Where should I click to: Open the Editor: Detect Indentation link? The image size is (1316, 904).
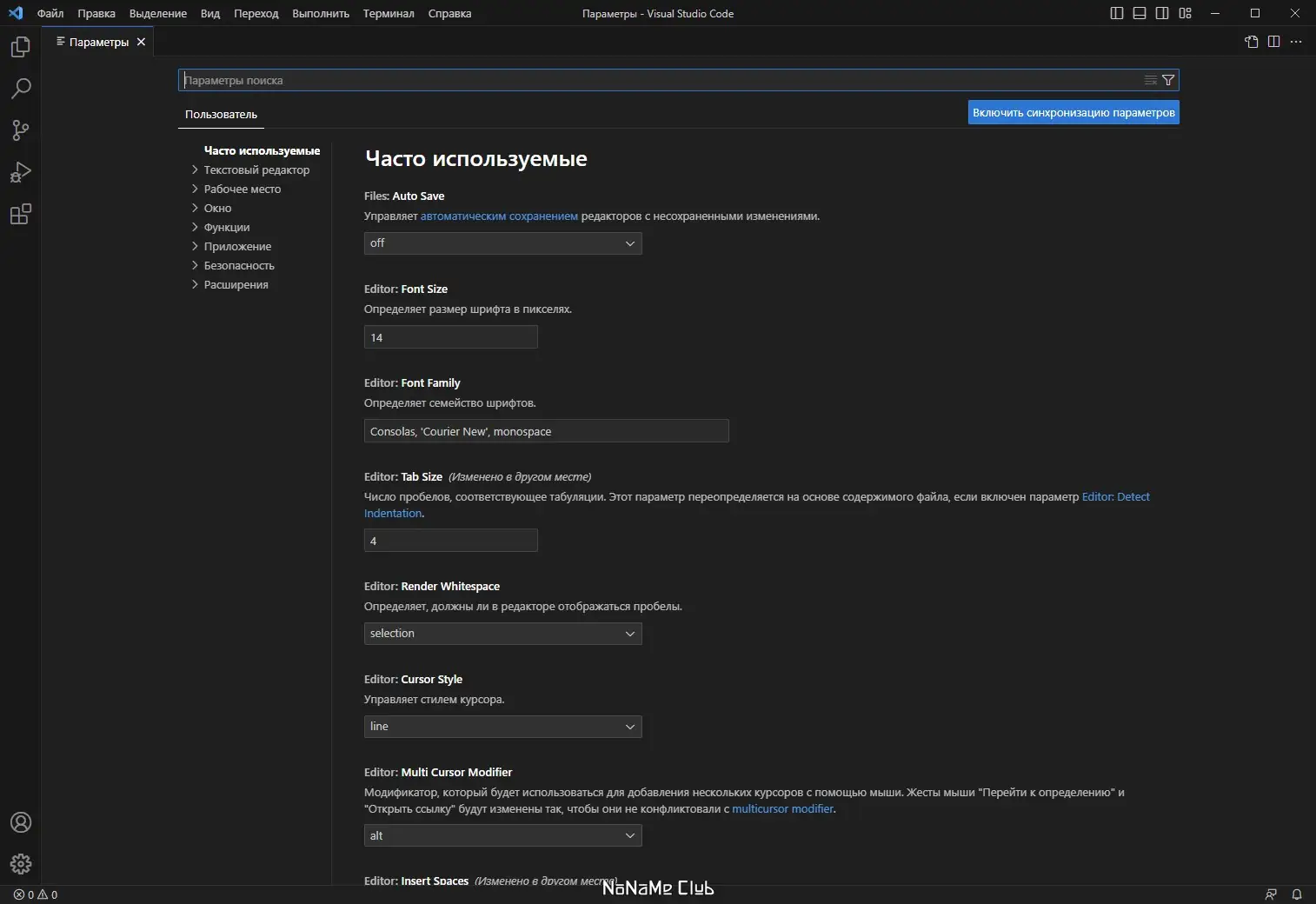point(1115,496)
